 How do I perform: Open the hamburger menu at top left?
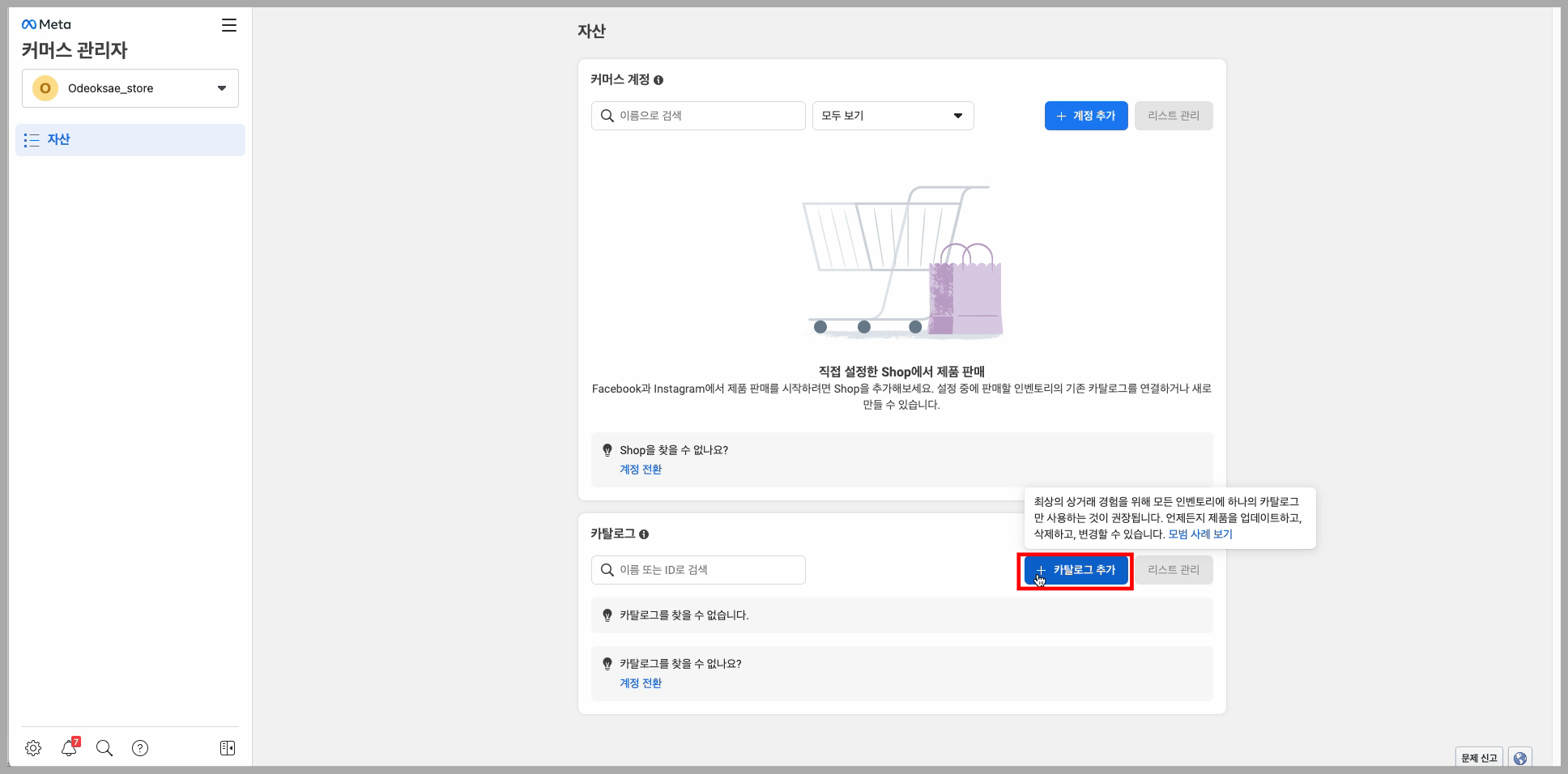[228, 25]
